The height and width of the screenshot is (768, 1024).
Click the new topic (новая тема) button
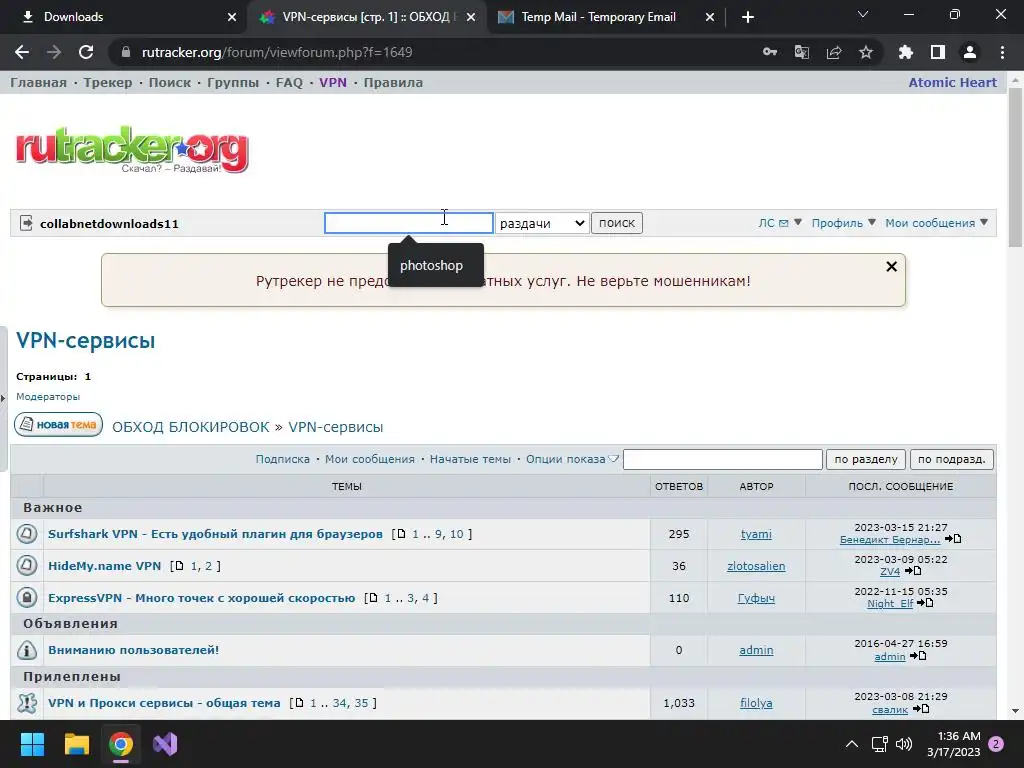click(59, 424)
